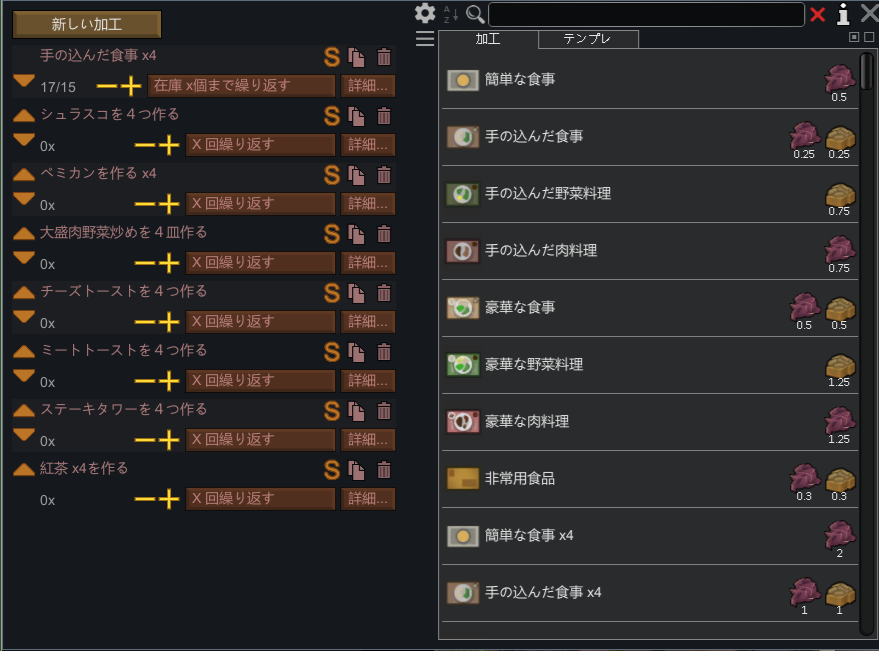Click S icon for 大盛肉野菜炒め bill
879x651 pixels.
332,234
